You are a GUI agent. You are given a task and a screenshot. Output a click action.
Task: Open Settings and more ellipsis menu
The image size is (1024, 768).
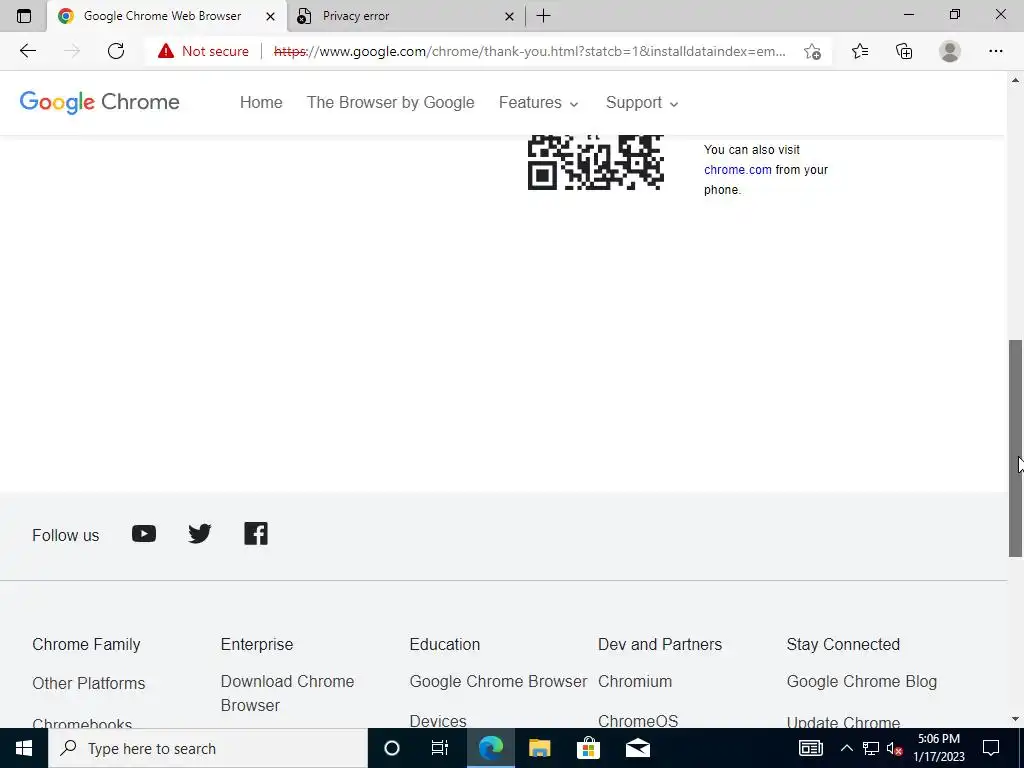(995, 51)
